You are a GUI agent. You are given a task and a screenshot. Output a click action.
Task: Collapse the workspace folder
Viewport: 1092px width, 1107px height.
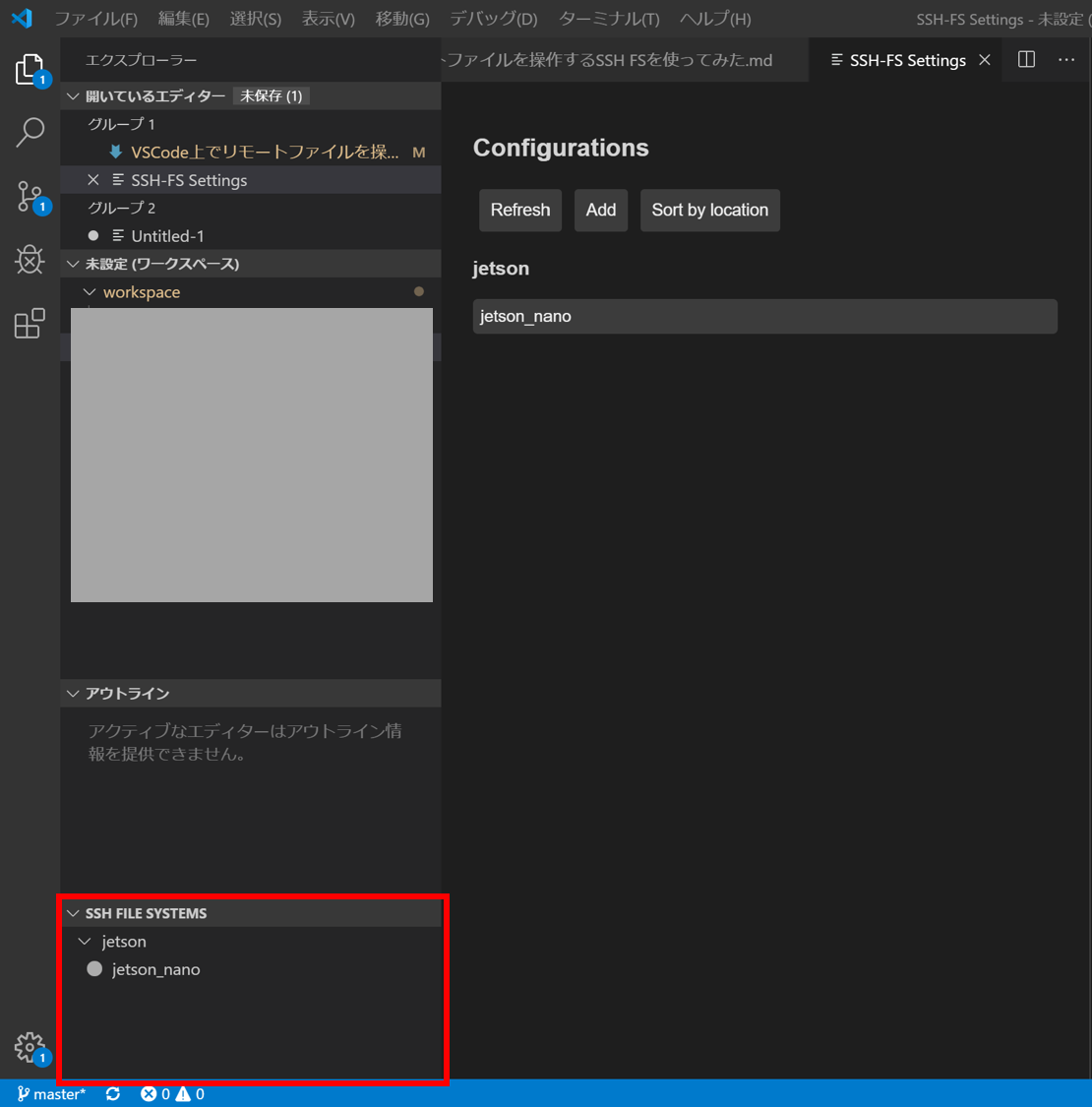[90, 292]
